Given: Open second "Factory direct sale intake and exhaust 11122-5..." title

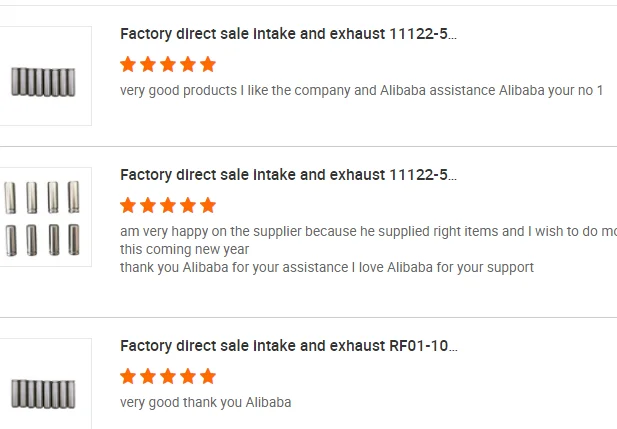Looking at the screenshot, I should point(288,175).
